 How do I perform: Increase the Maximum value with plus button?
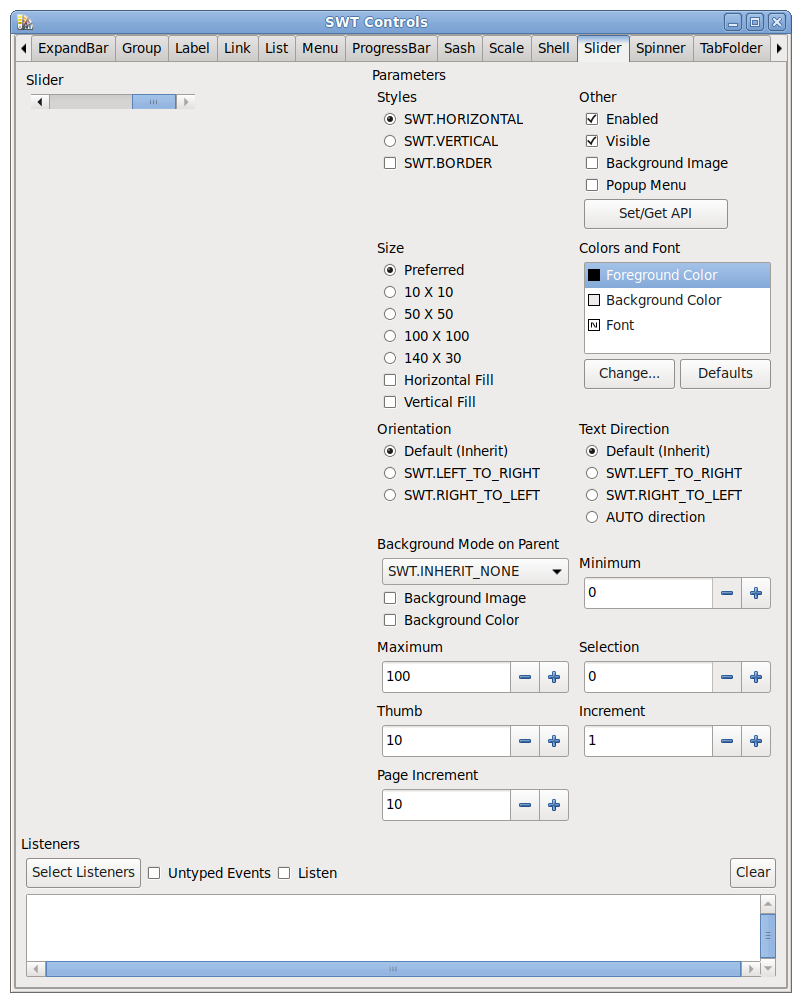click(x=554, y=677)
